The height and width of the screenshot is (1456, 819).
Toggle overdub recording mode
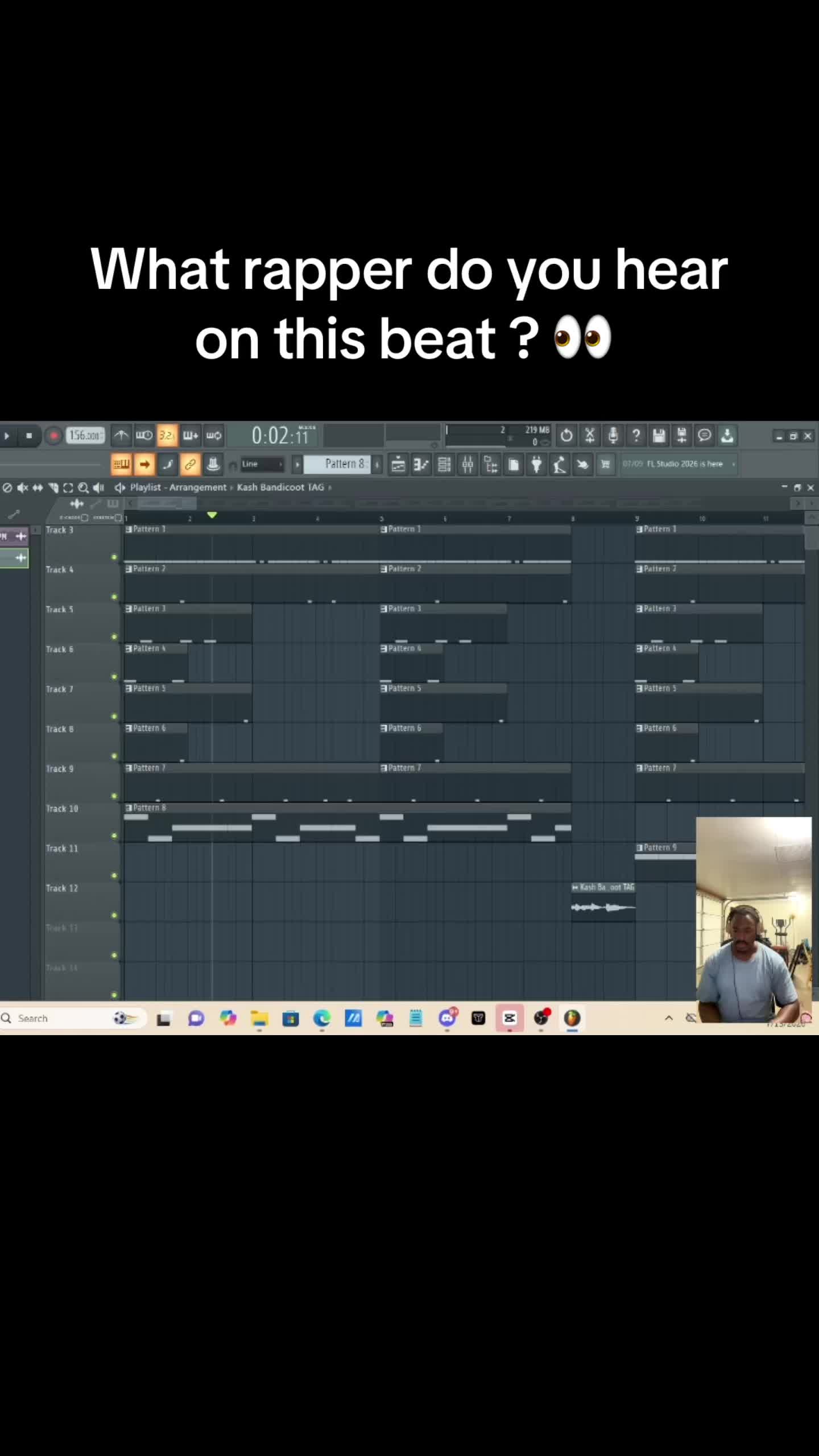pos(190,436)
